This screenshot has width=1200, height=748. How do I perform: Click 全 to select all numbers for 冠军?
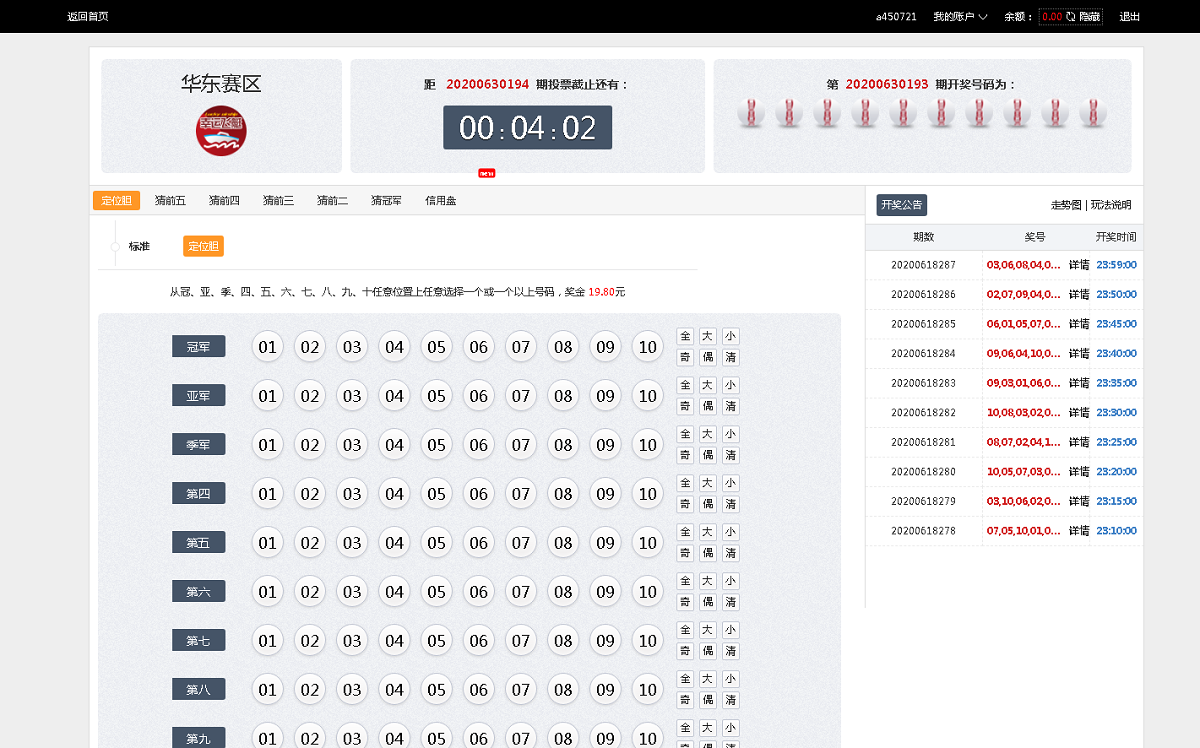tap(685, 335)
